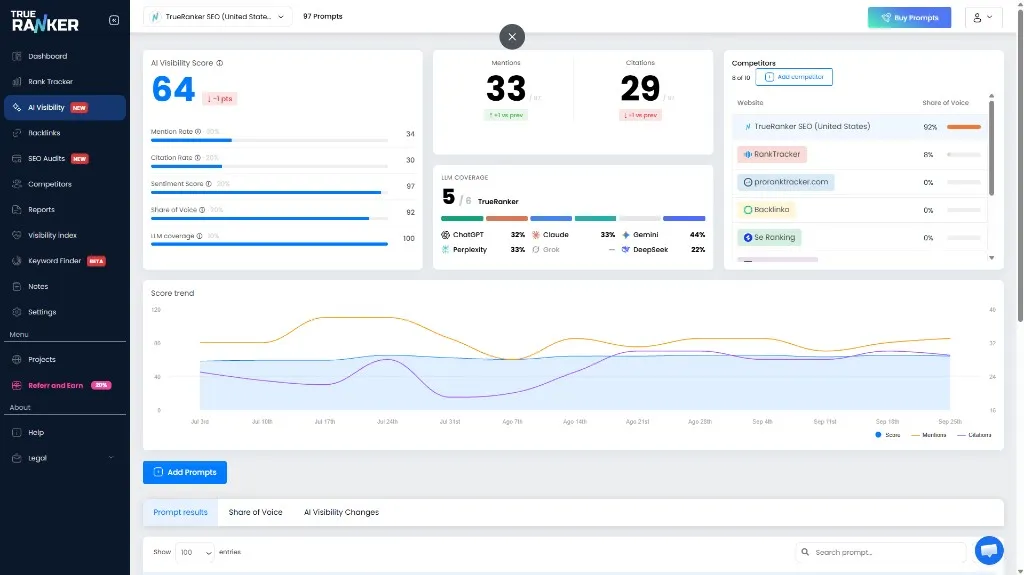This screenshot has height=575, width=1024.
Task: Click info icon beside Citation Rate
Action: [x=197, y=158]
